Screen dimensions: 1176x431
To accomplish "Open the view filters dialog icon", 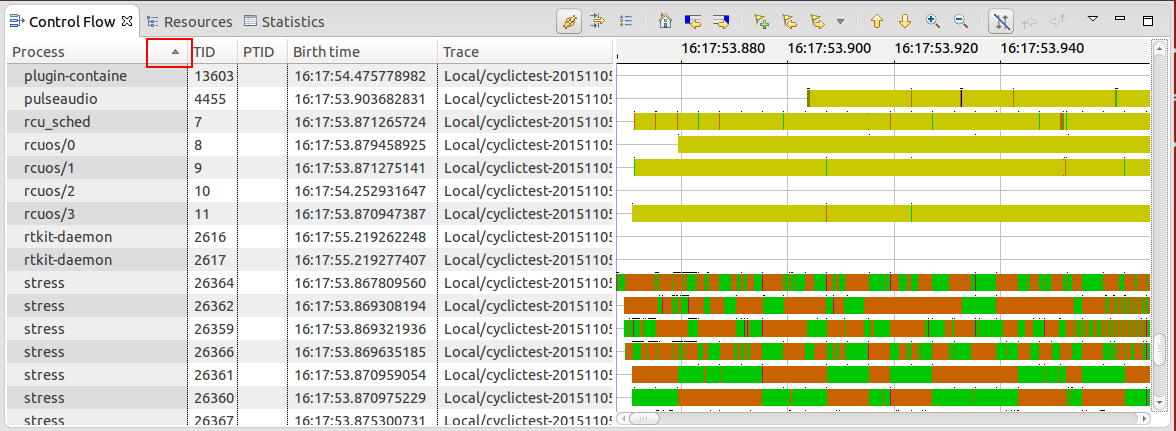I will (x=598, y=21).
